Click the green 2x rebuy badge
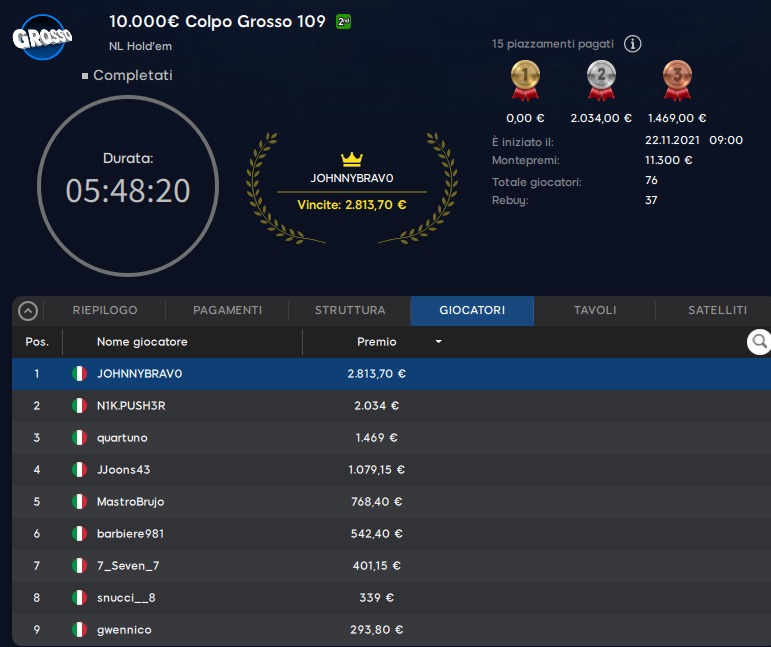The width and height of the screenshot is (771, 647). point(343,22)
